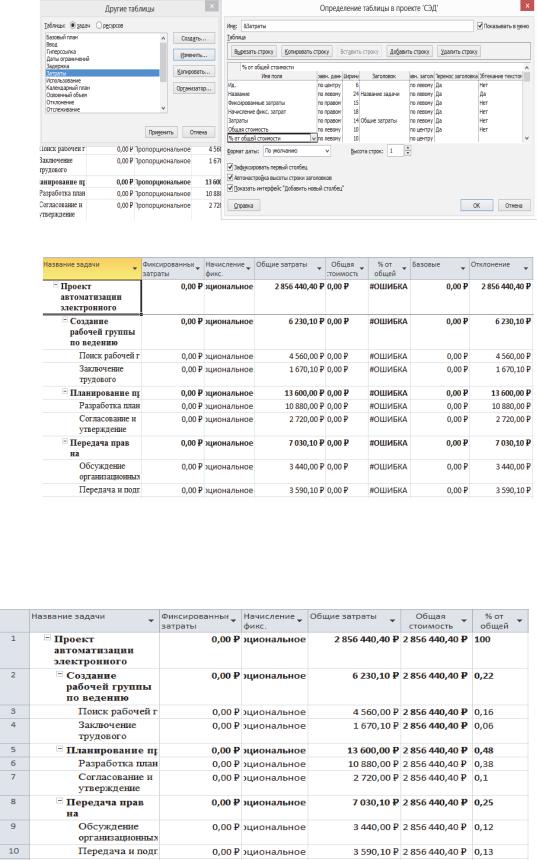Open 'Общая стоимость' dropdown in numbered table

tap(464, 621)
